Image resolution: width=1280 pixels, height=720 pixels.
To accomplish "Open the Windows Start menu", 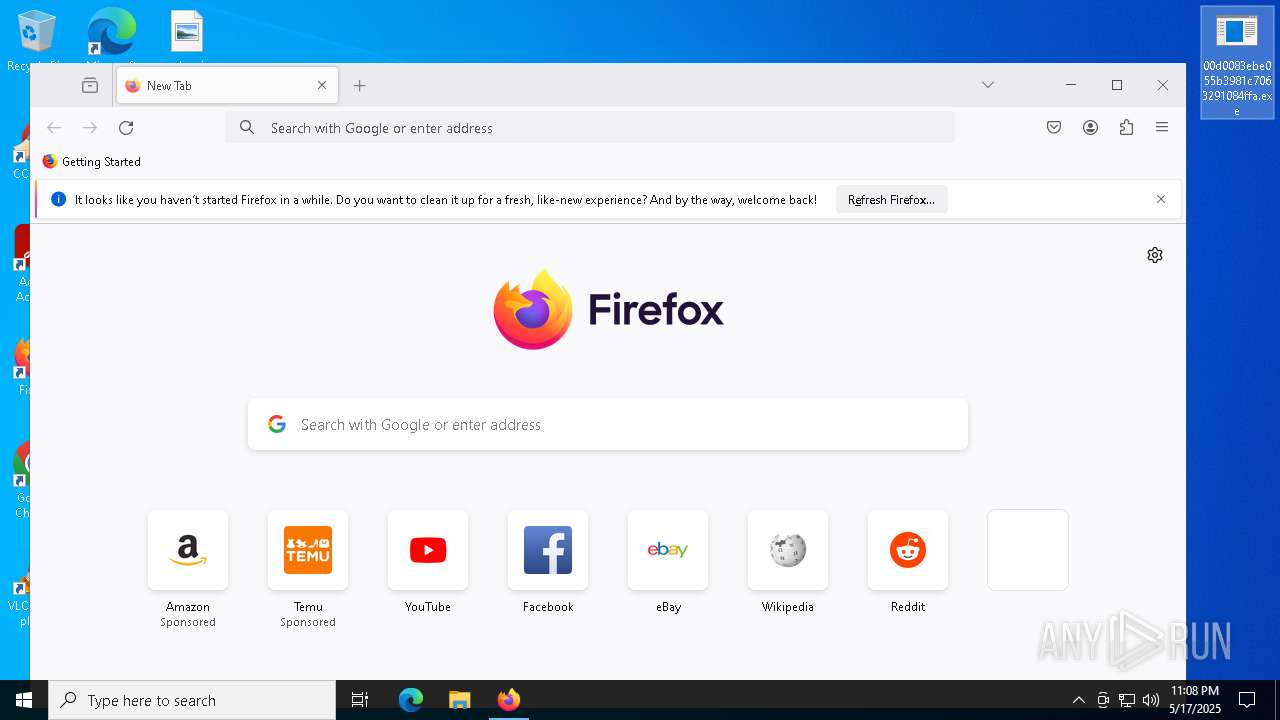I will (24, 700).
